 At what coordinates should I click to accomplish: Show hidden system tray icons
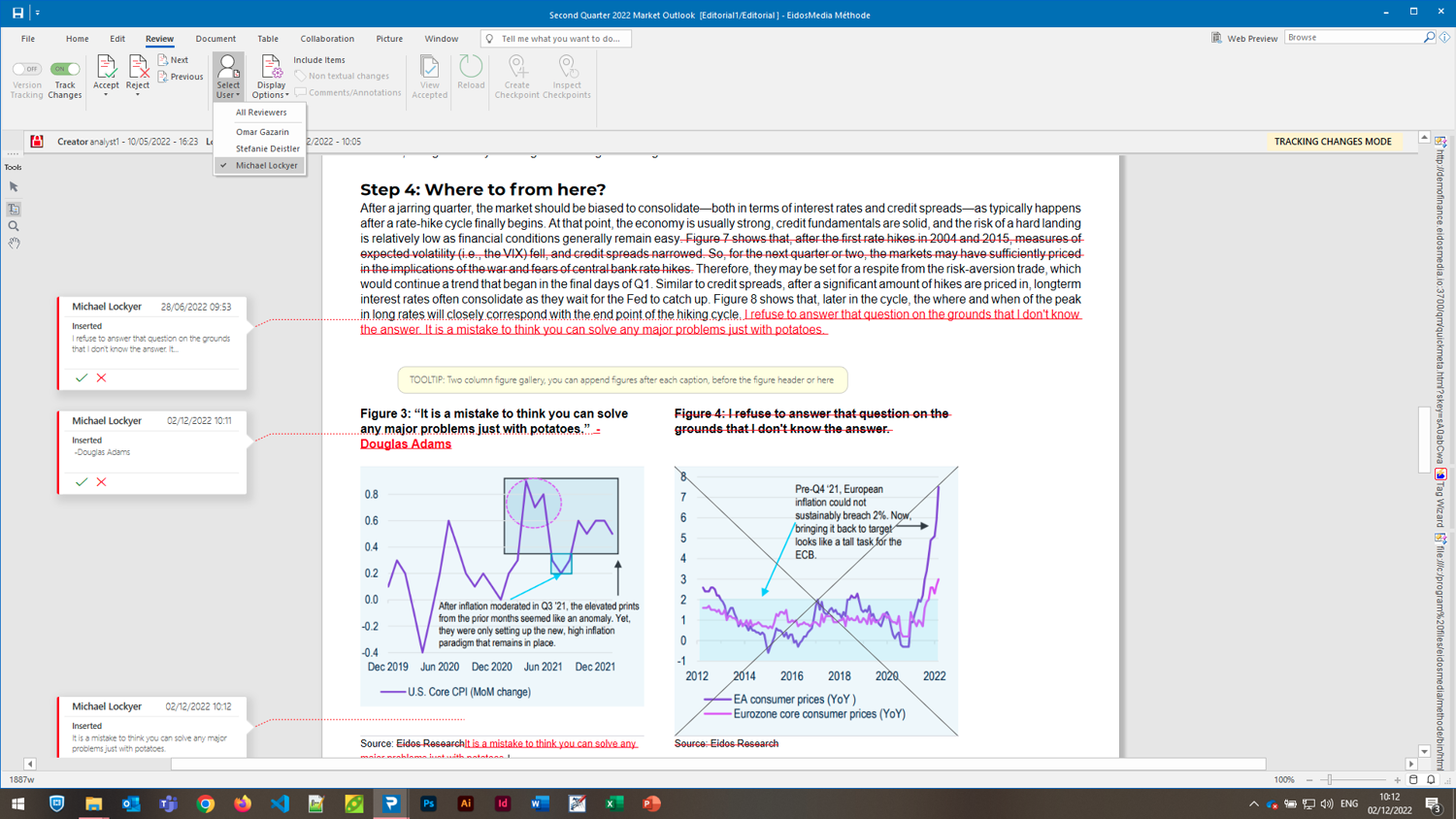(x=1253, y=803)
